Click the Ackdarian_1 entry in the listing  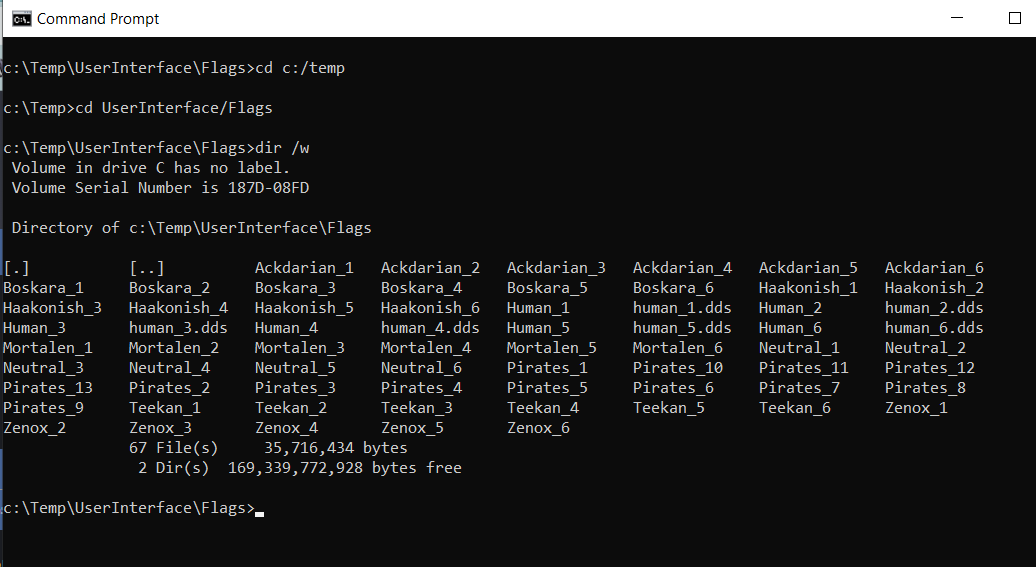(304, 268)
